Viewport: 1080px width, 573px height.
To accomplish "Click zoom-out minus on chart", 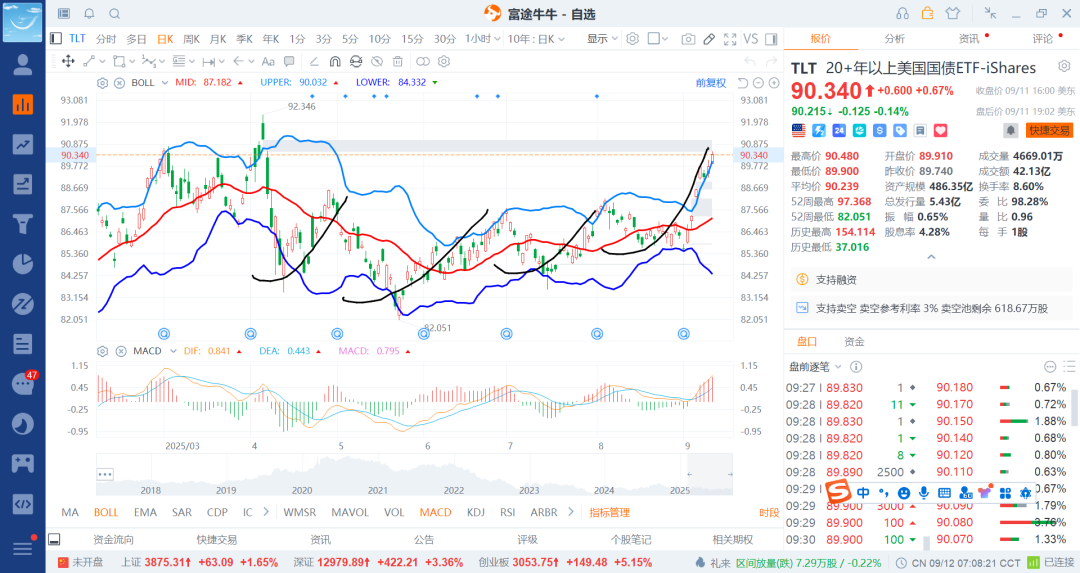I will [758, 83].
